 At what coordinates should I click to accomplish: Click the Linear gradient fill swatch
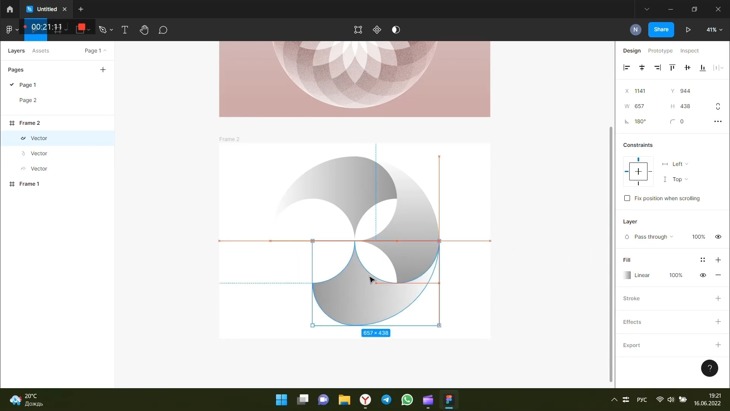[x=628, y=275]
